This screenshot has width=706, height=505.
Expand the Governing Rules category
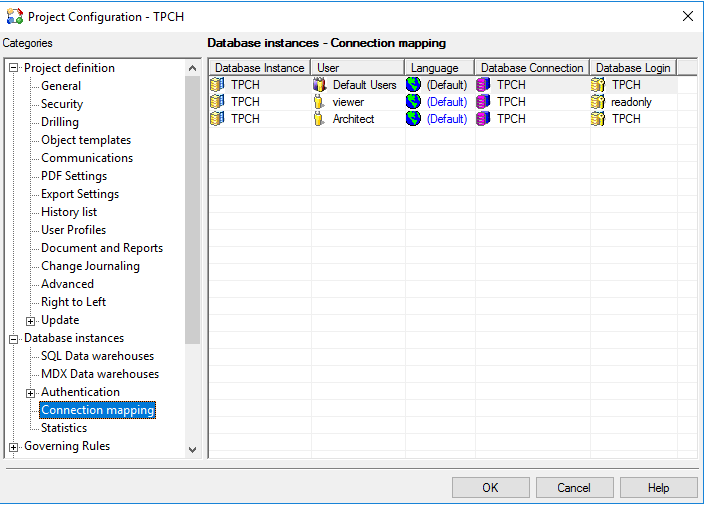[14, 447]
